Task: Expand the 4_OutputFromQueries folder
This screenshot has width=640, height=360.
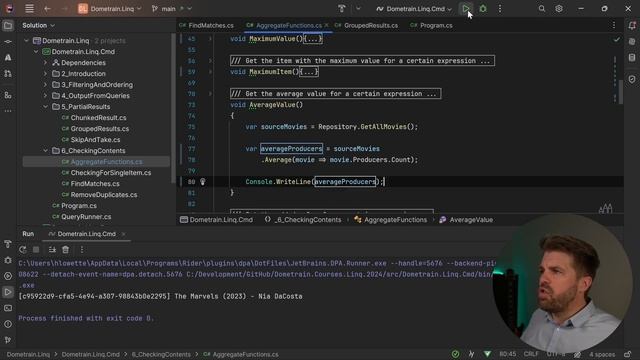Action: (45, 96)
